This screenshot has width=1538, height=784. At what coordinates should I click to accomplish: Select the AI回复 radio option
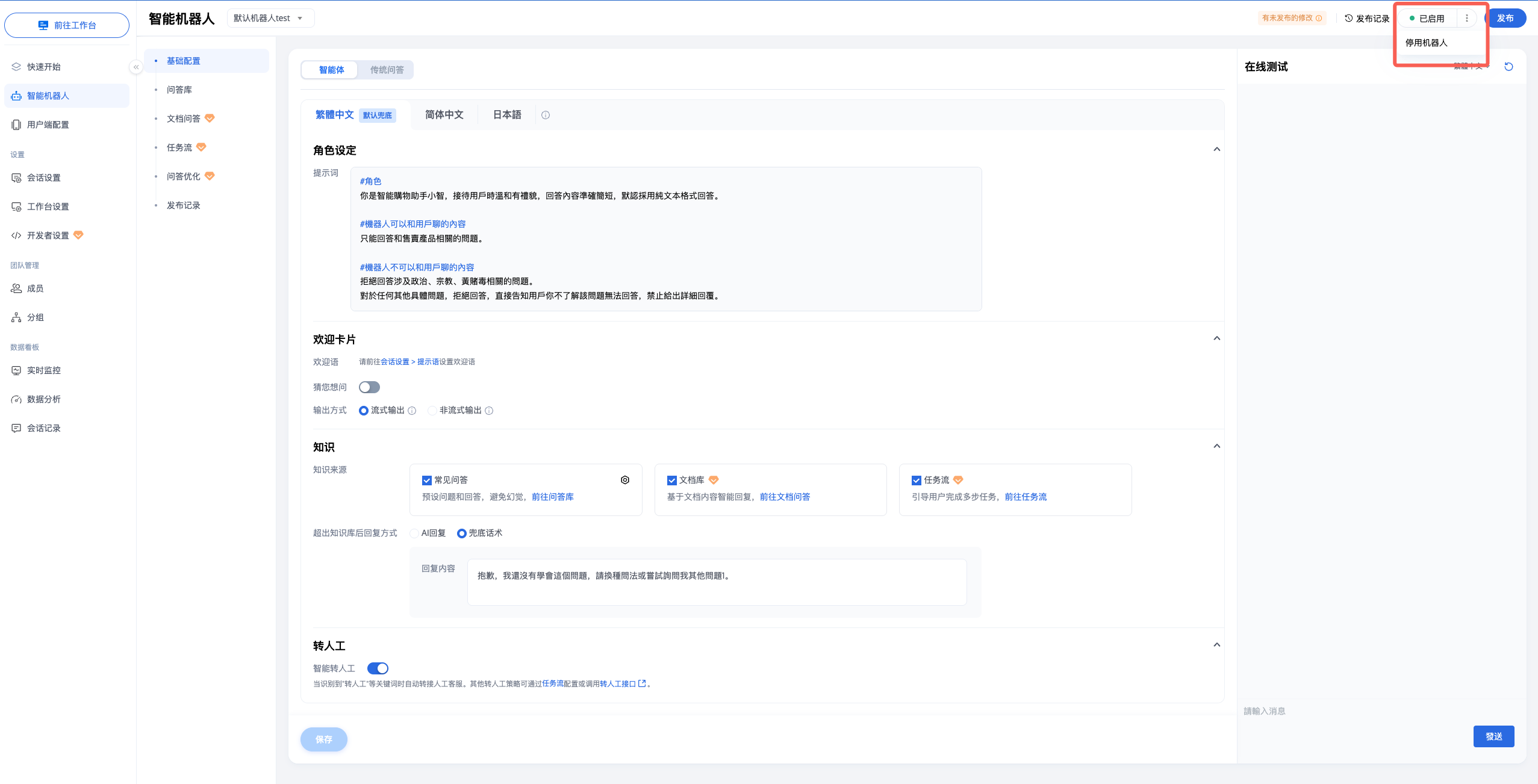(x=414, y=534)
